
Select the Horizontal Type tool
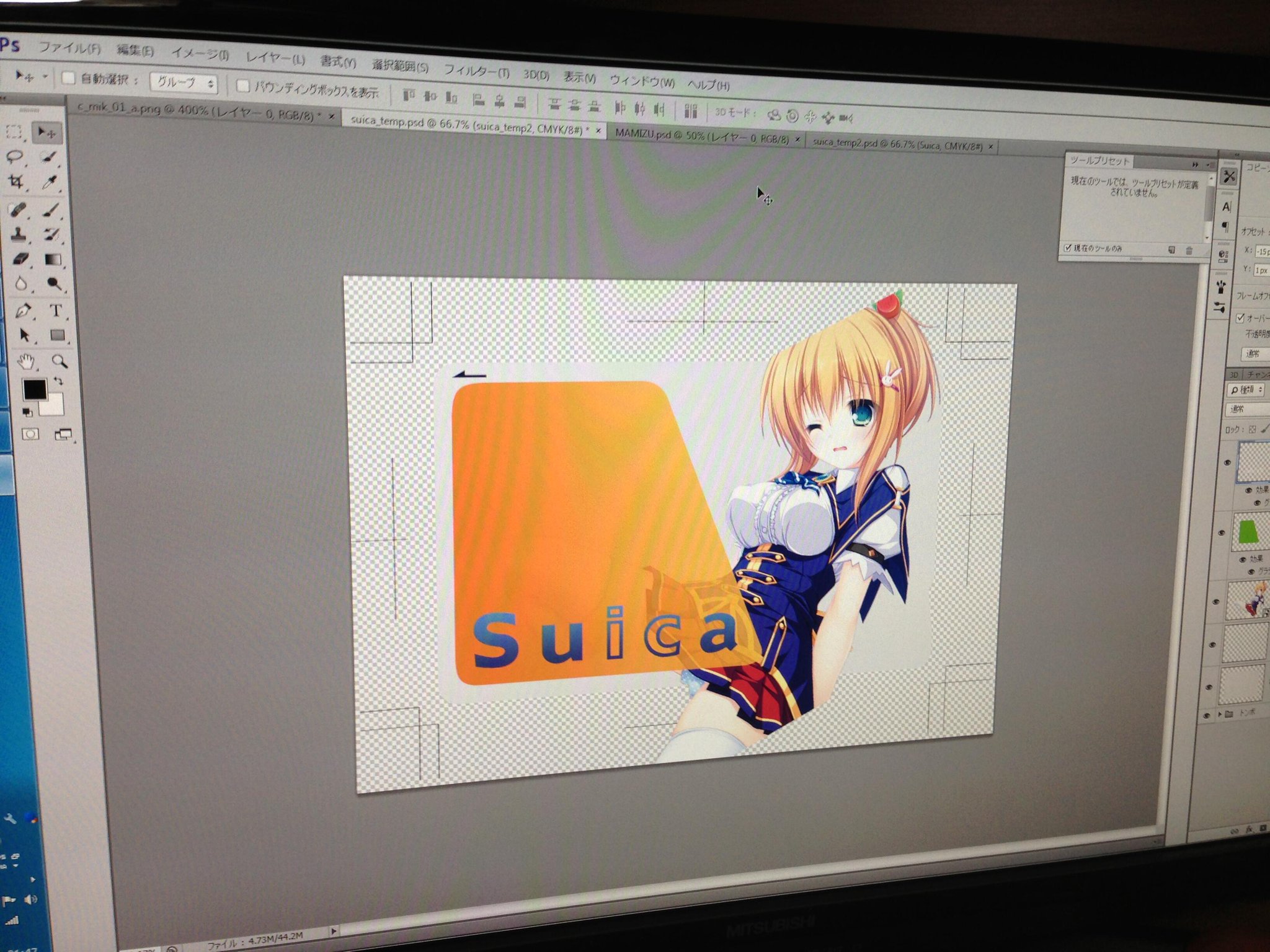[x=56, y=311]
